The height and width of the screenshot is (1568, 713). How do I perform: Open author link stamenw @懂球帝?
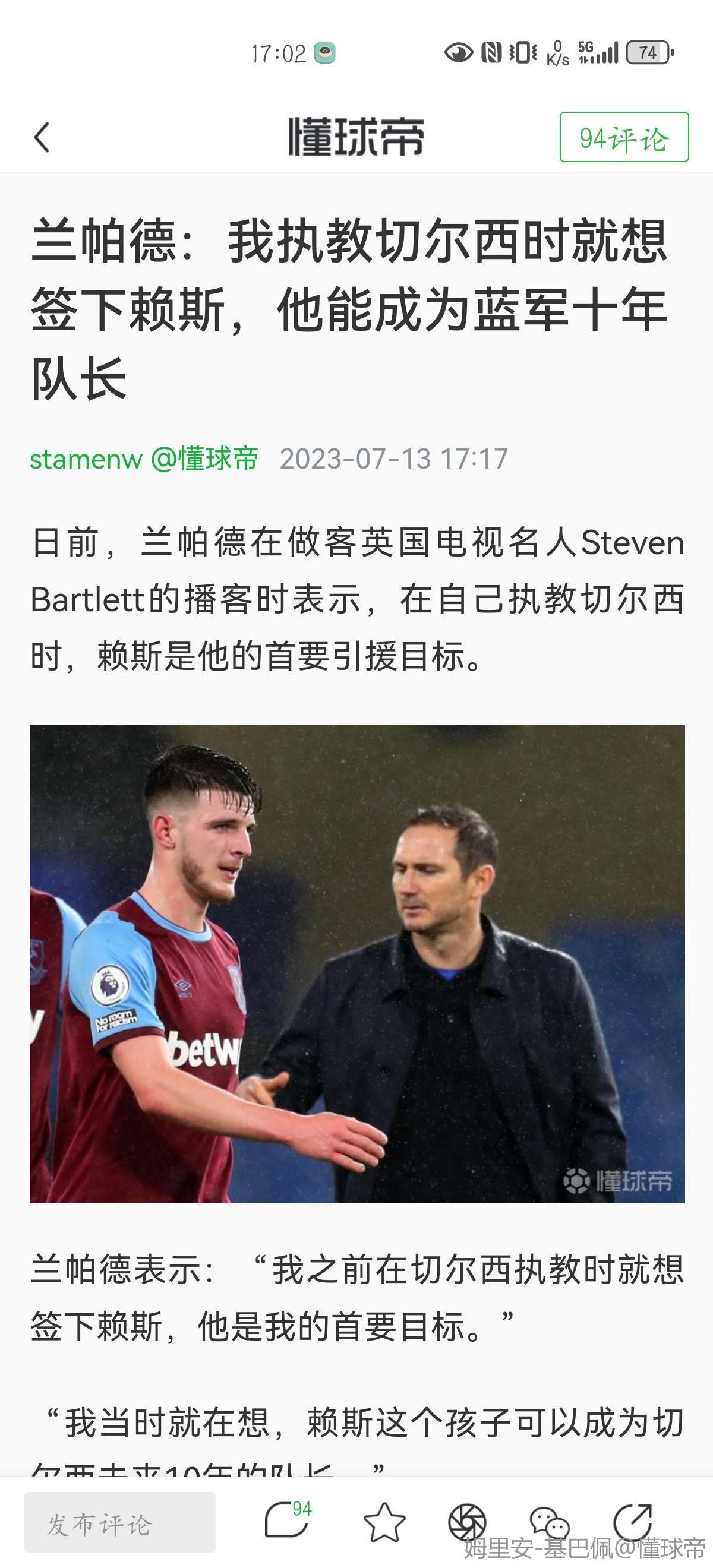pos(144,459)
